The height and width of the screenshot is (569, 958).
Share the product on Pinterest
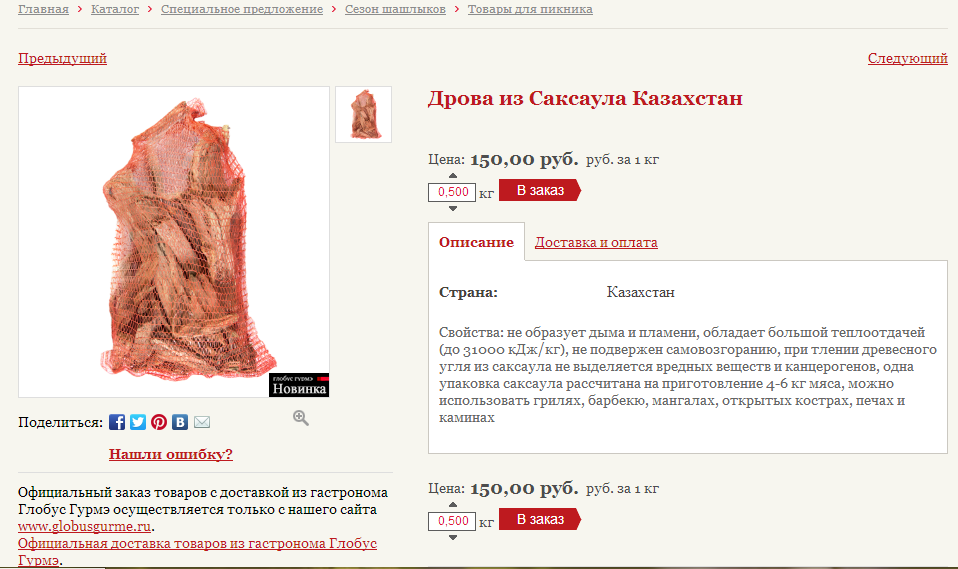(159, 422)
